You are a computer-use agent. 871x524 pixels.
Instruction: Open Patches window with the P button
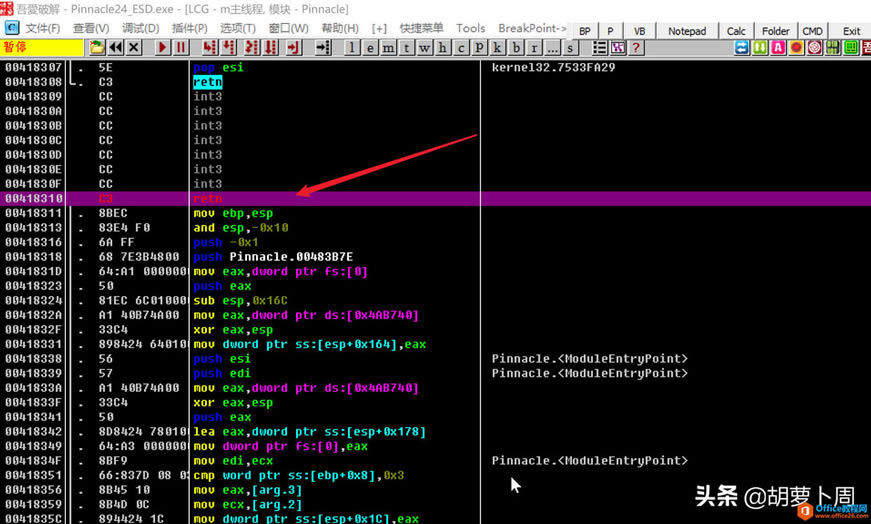click(479, 48)
